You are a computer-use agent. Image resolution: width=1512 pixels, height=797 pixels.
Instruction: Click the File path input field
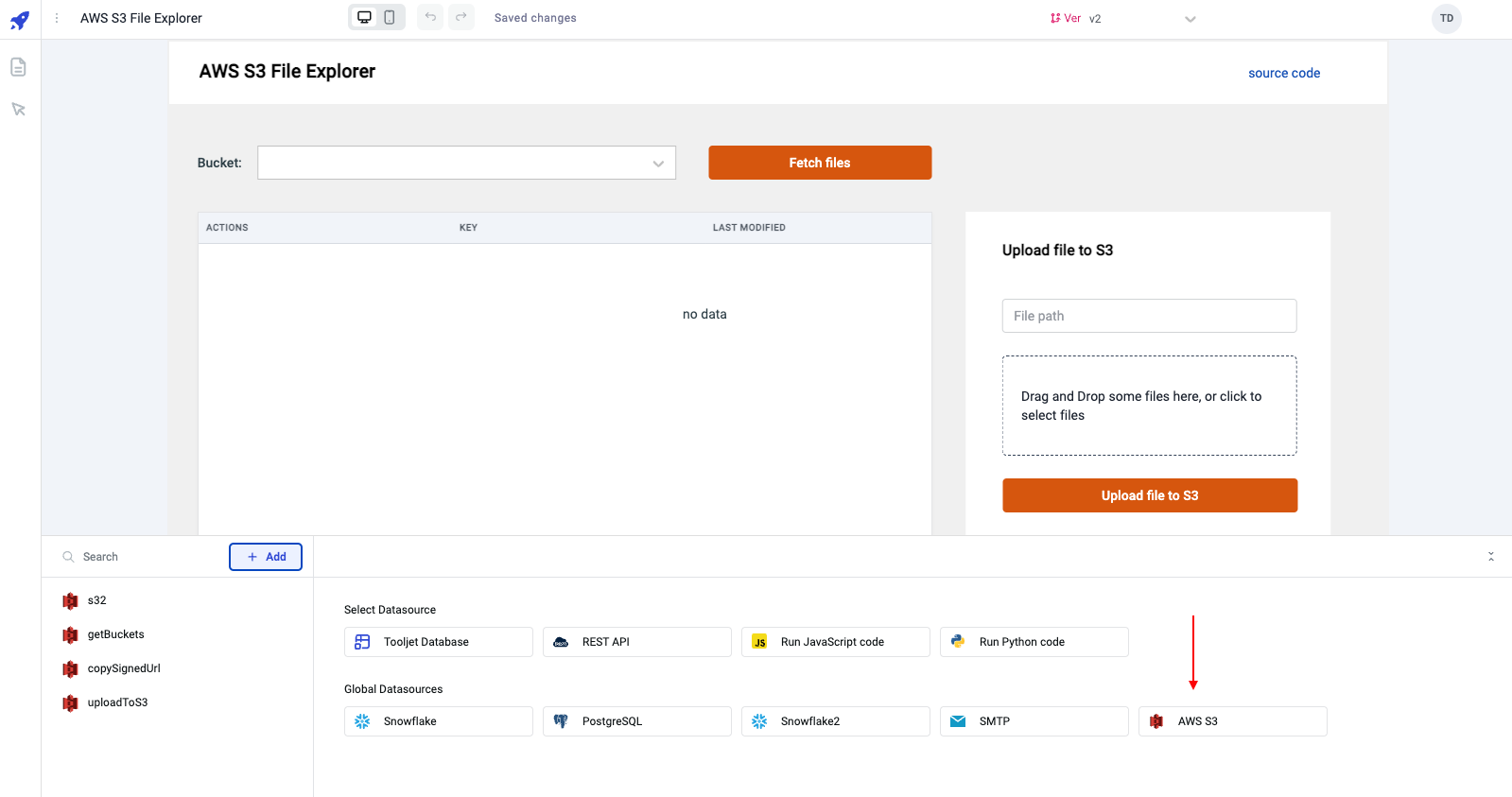[1149, 316]
